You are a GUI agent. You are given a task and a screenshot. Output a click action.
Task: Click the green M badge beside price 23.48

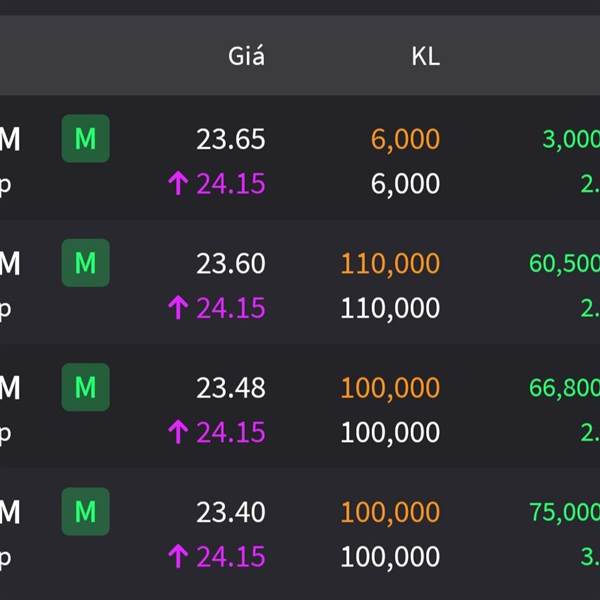click(x=85, y=387)
